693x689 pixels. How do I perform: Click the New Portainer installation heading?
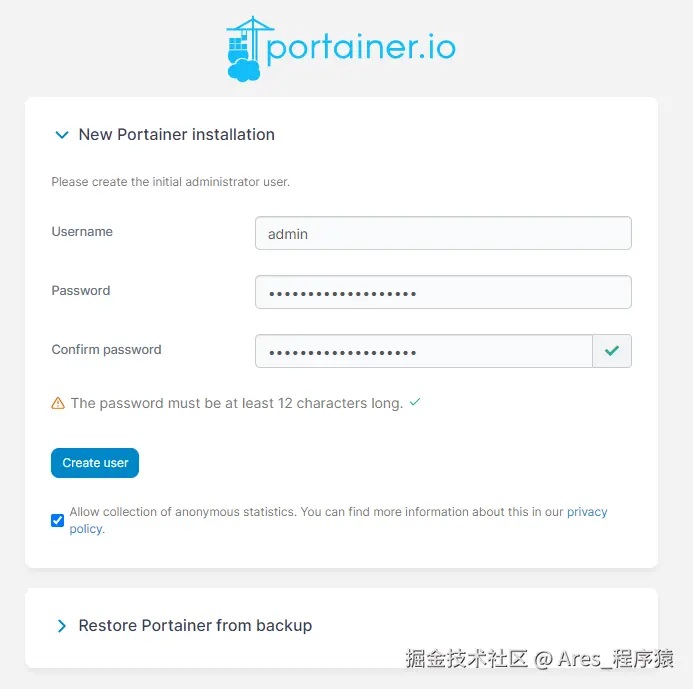(176, 134)
